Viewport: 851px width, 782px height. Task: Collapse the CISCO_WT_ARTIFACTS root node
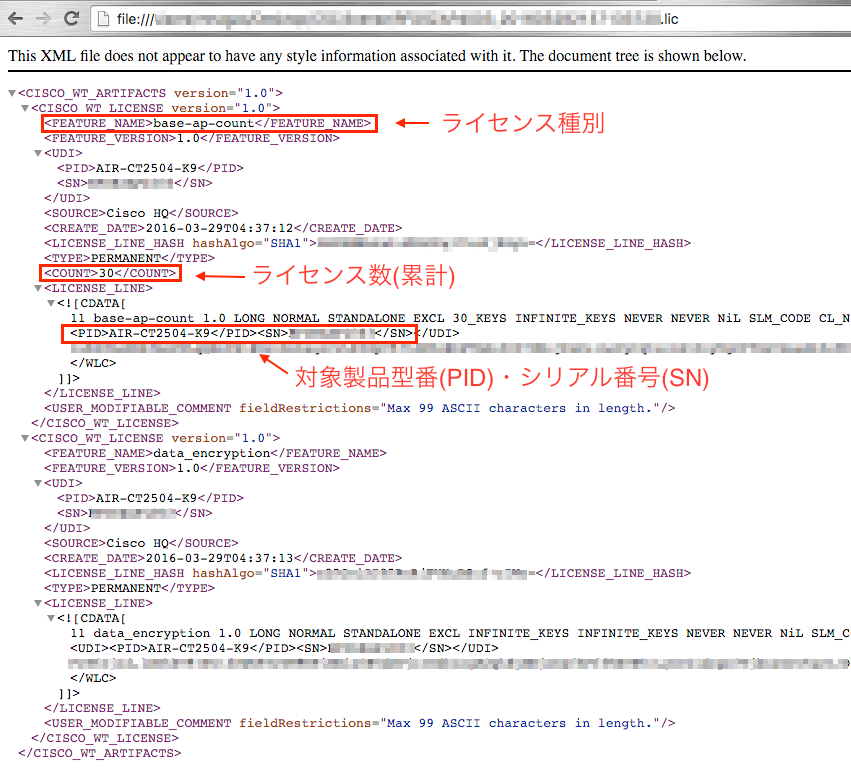pos(12,93)
